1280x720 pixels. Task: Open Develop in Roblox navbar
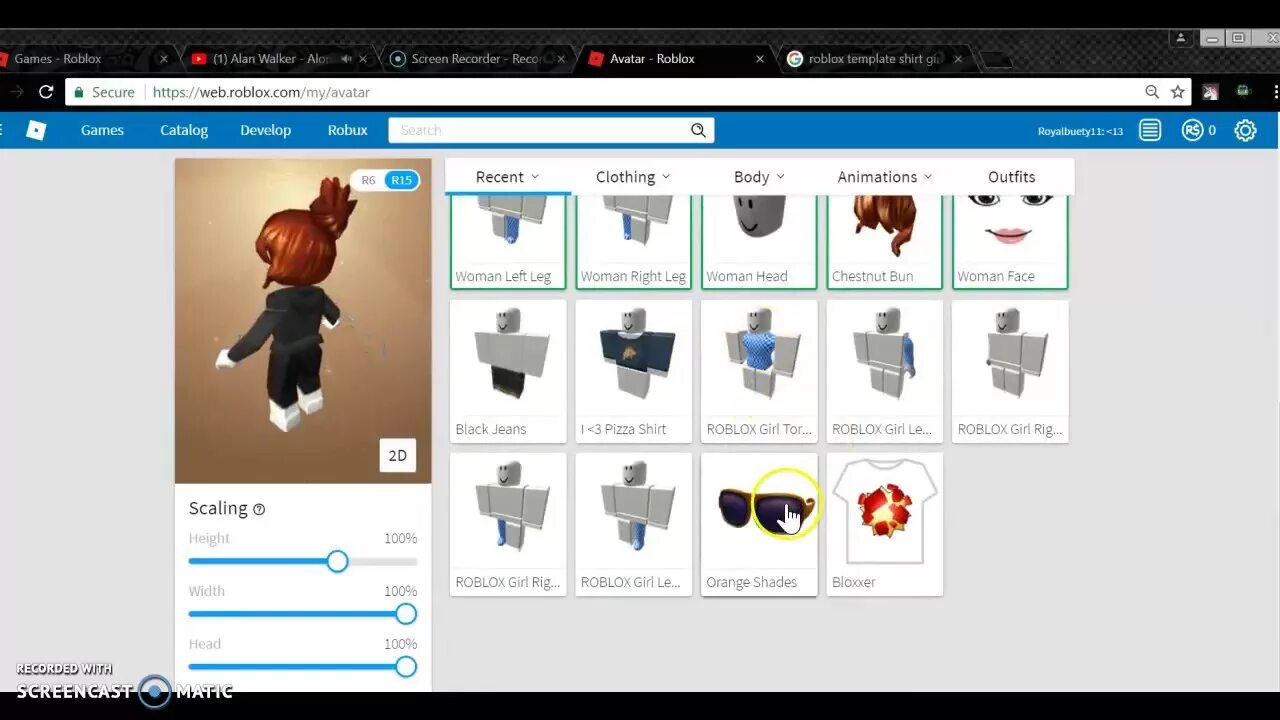(265, 130)
